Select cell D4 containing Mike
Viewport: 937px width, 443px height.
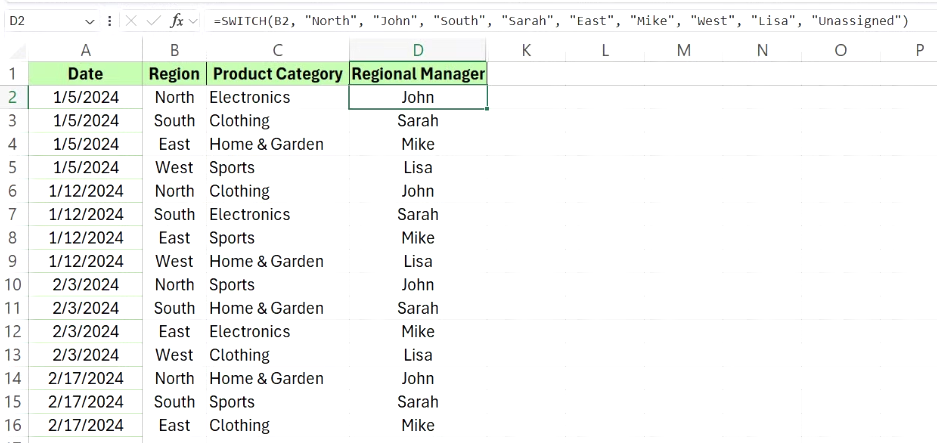[x=418, y=144]
